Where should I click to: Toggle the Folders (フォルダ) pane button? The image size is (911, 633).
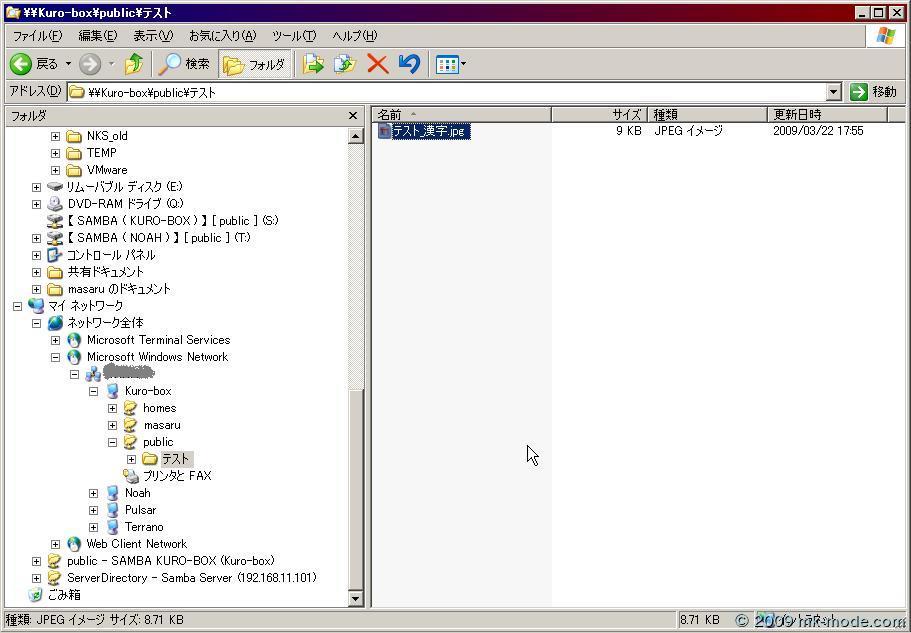(255, 64)
